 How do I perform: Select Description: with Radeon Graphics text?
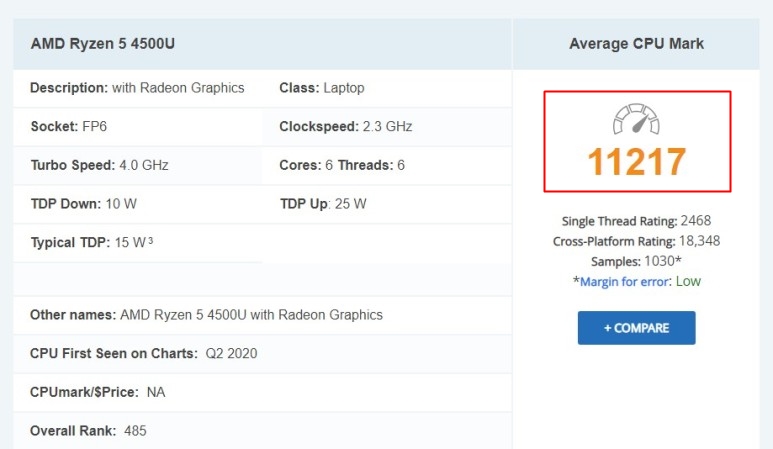coord(137,88)
